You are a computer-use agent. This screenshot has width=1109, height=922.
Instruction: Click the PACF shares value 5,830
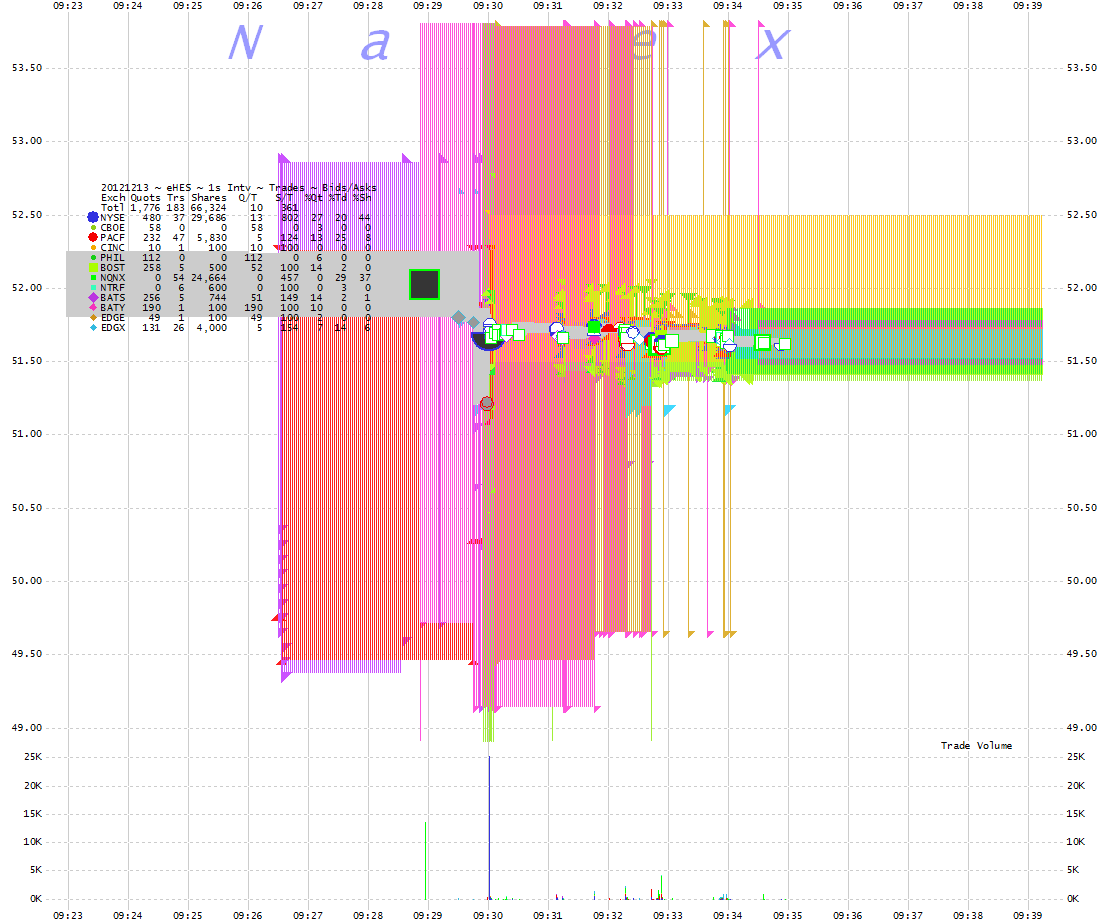pyautogui.click(x=211, y=238)
